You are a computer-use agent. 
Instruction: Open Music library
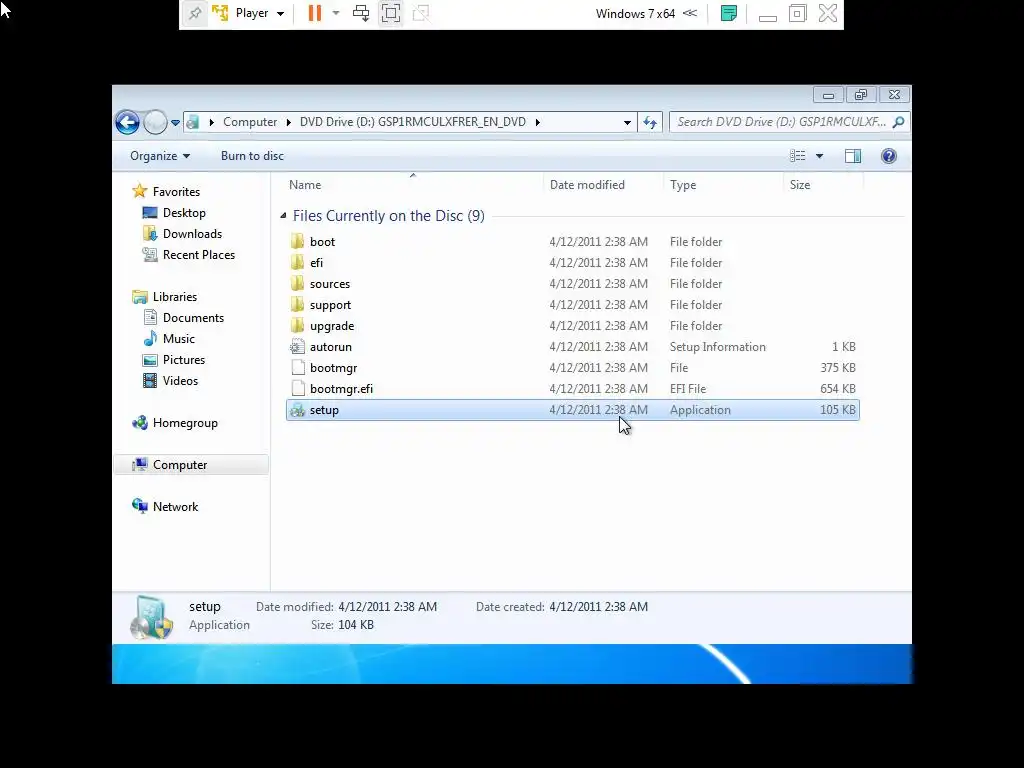pos(178,338)
